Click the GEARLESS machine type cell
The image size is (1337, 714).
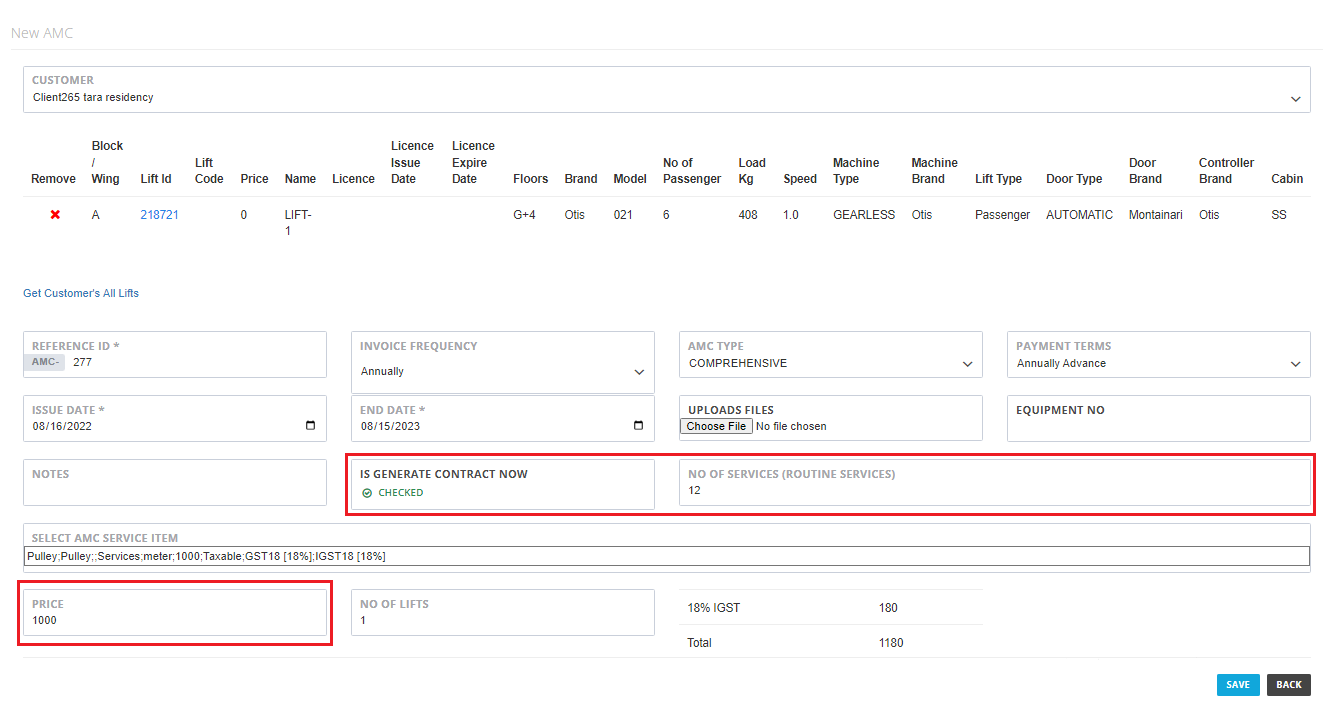tap(864, 215)
